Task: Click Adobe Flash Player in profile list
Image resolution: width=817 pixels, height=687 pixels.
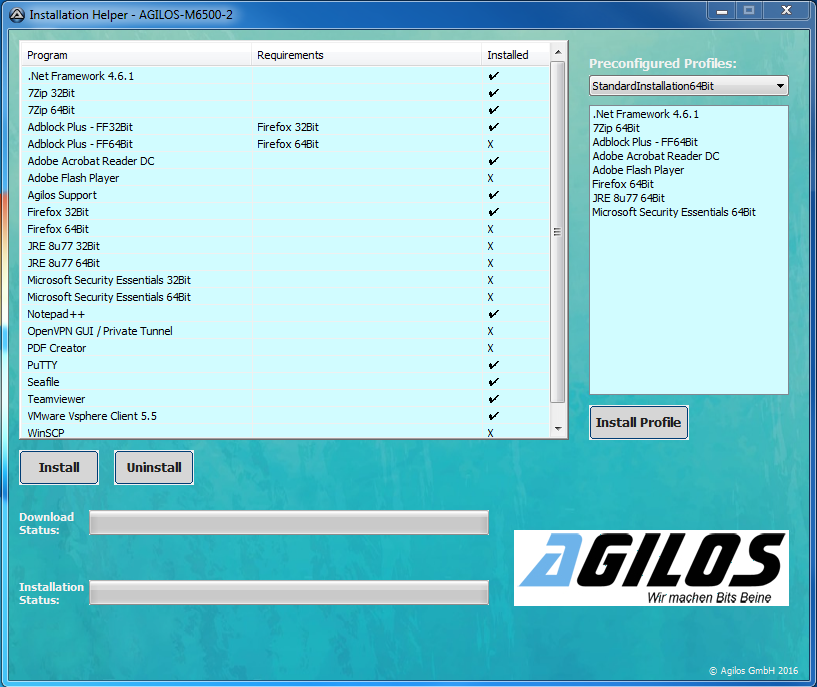Action: coord(638,170)
